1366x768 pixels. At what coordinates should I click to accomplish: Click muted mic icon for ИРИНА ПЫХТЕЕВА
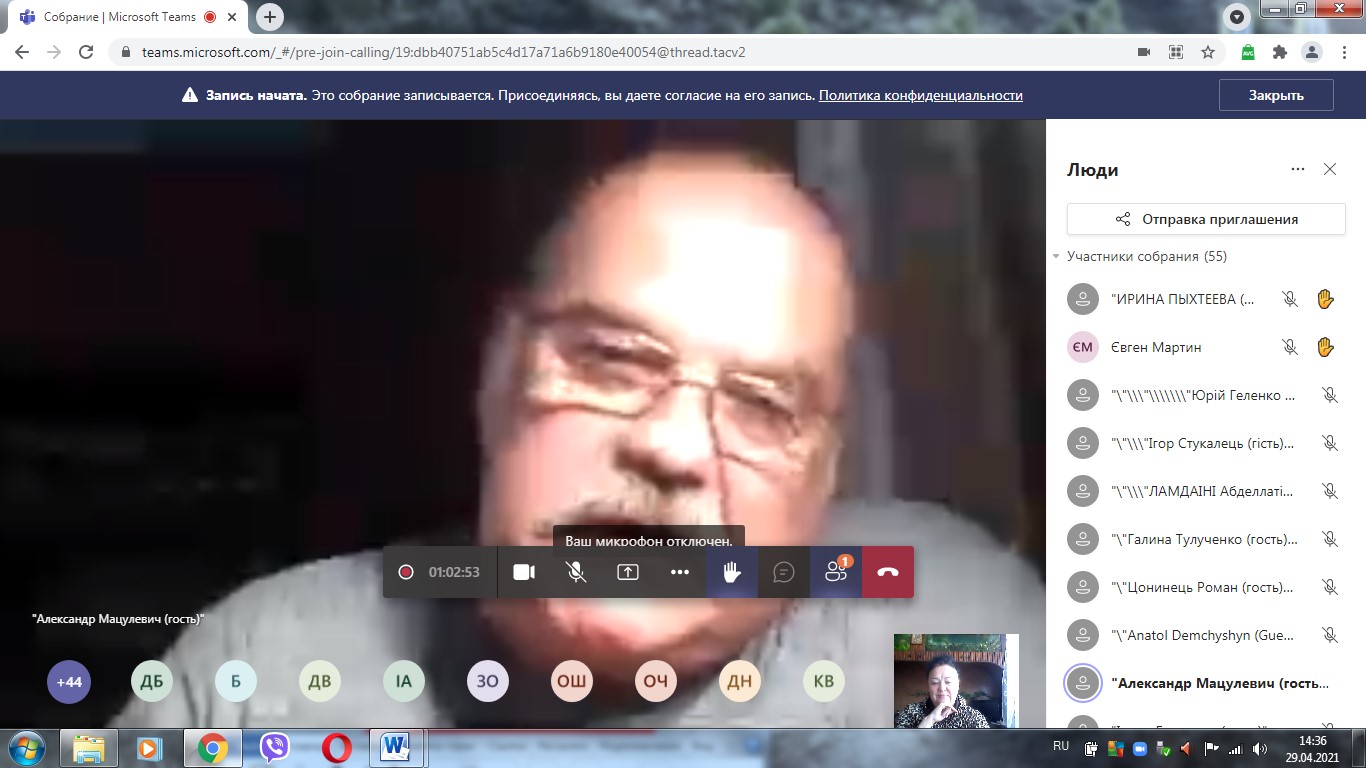1290,299
